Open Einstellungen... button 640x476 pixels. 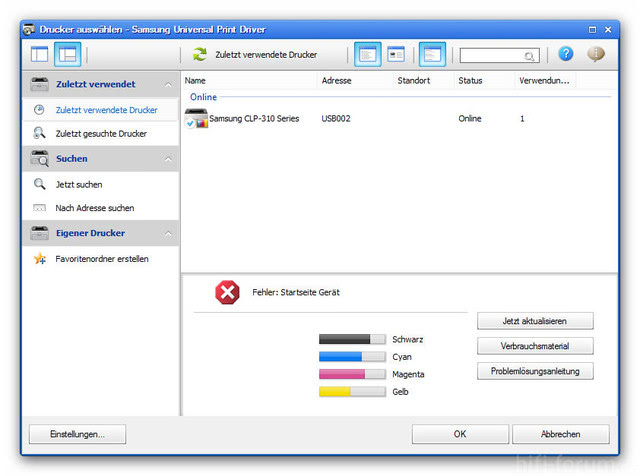point(78,434)
